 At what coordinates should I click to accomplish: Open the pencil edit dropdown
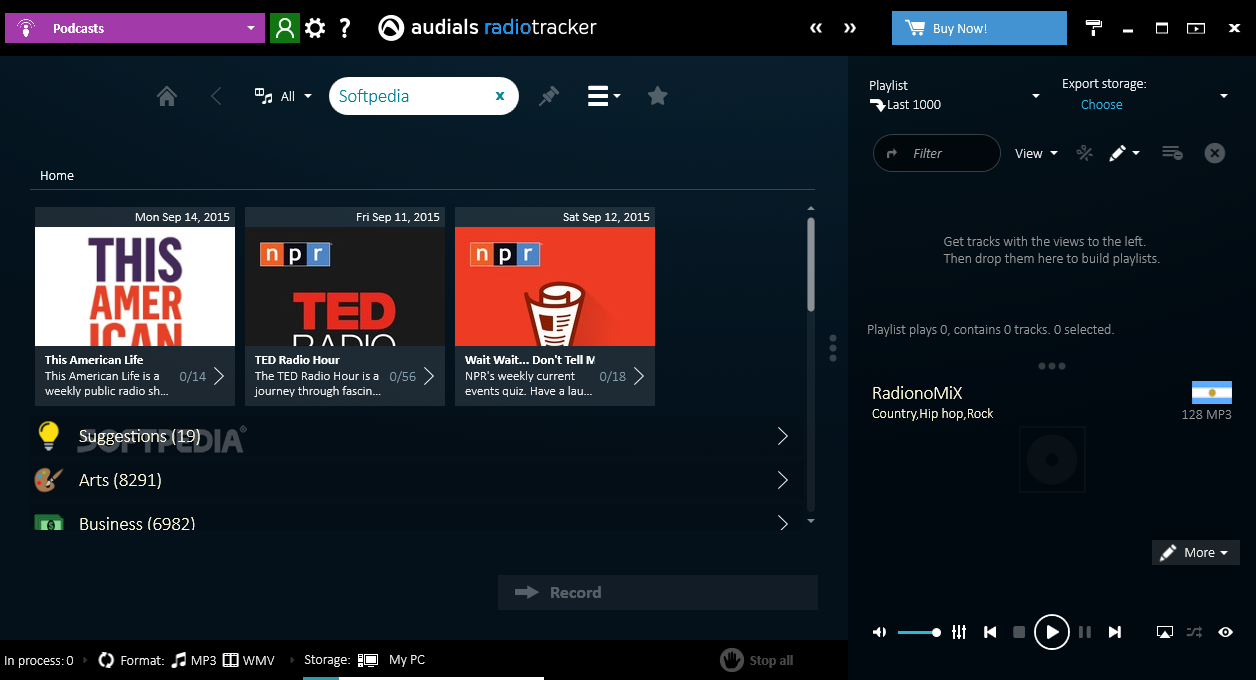(1124, 153)
